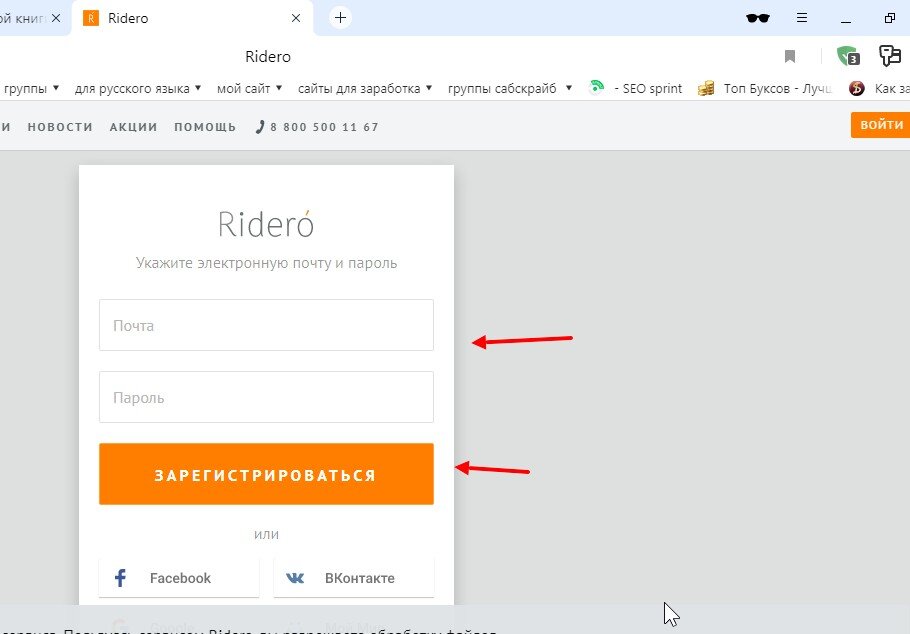Click the Facebook f icon
The width and height of the screenshot is (910, 634).
click(120, 578)
